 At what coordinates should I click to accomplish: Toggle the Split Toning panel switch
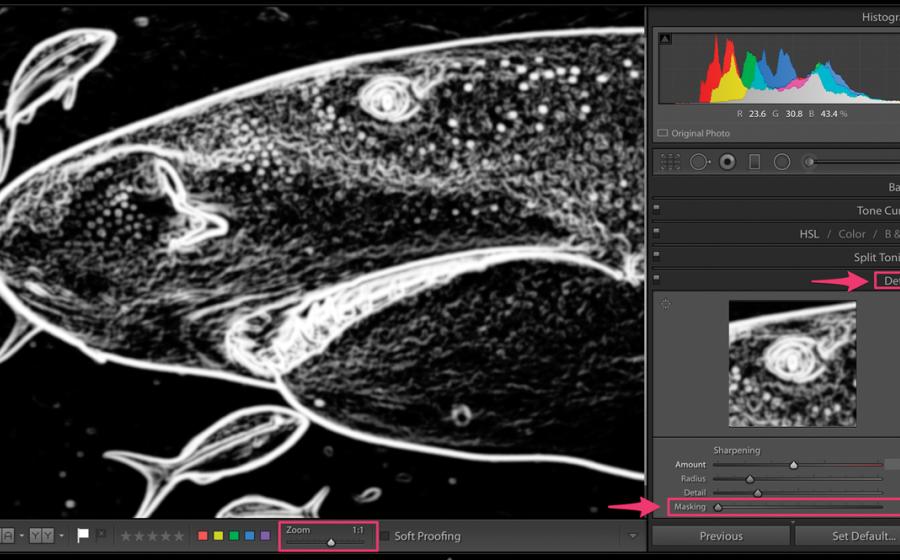coord(656,257)
